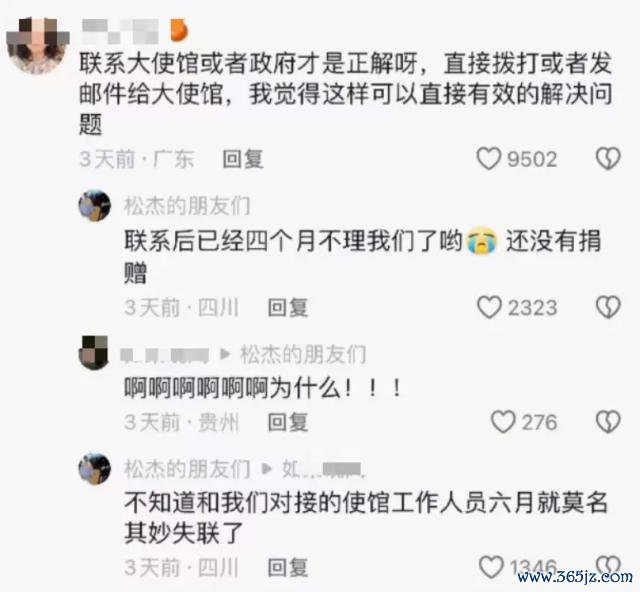The width and height of the screenshot is (640, 592).
Task: Open 松杰的朋友们 avatar in first reply
Action: click(95, 206)
